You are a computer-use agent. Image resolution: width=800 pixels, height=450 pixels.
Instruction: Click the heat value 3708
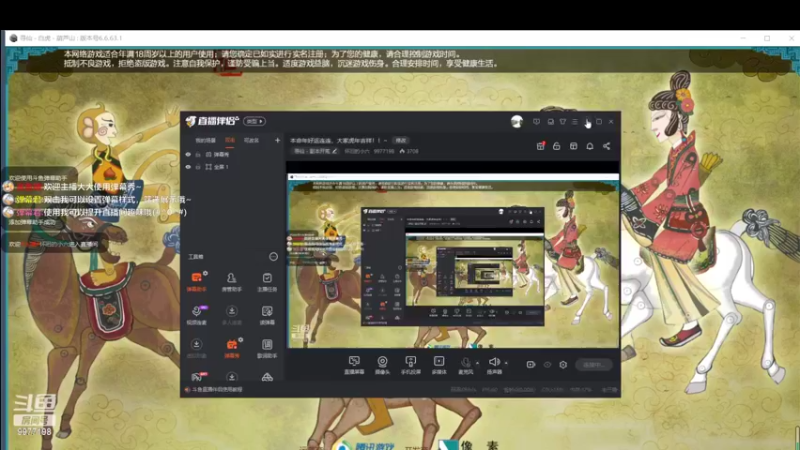pos(412,151)
